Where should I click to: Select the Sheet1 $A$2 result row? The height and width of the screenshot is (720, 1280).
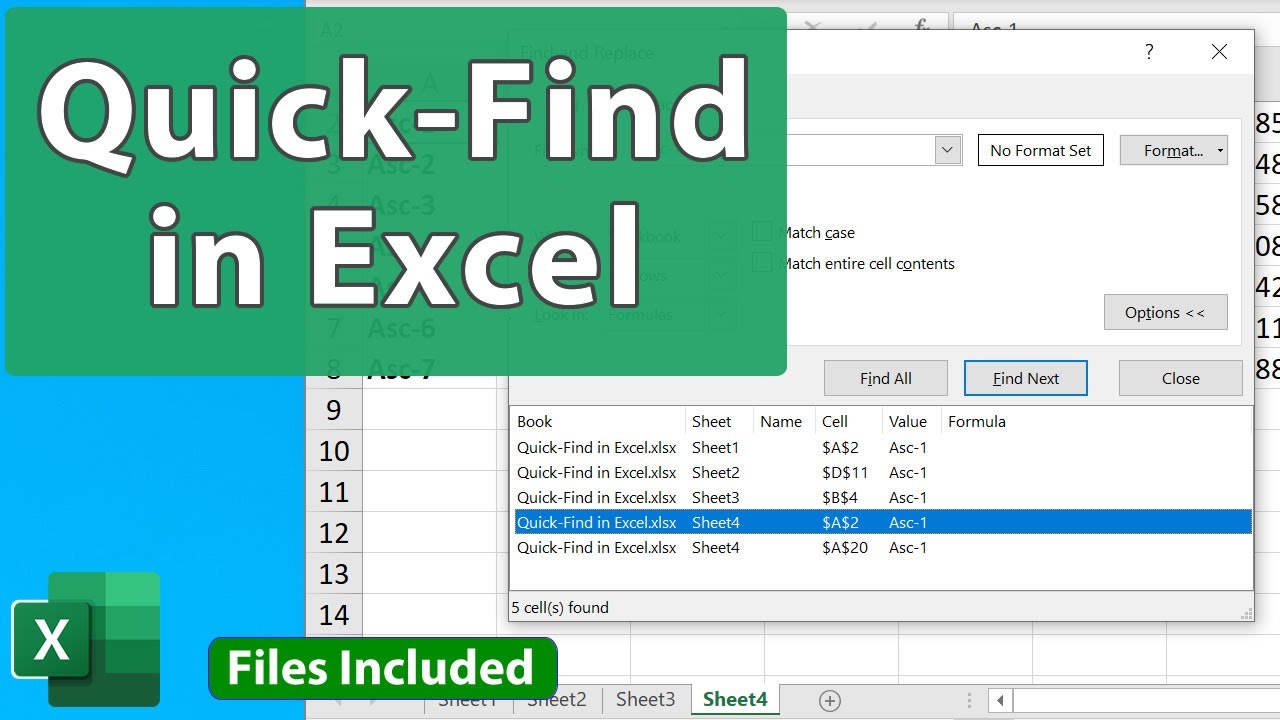[882, 447]
